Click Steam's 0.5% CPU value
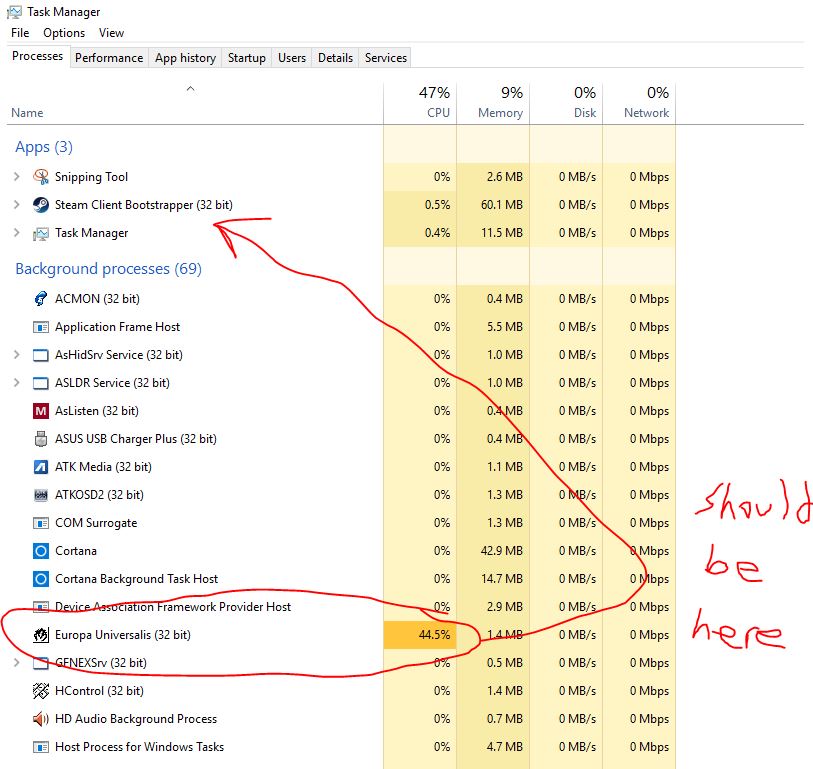 (437, 205)
